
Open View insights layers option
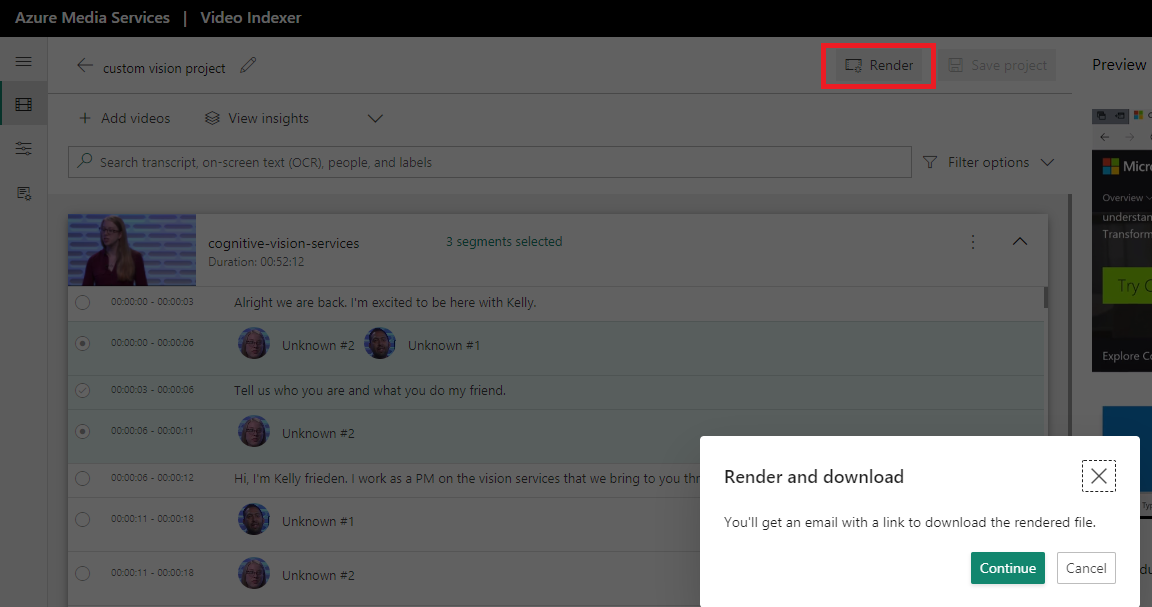click(x=257, y=118)
